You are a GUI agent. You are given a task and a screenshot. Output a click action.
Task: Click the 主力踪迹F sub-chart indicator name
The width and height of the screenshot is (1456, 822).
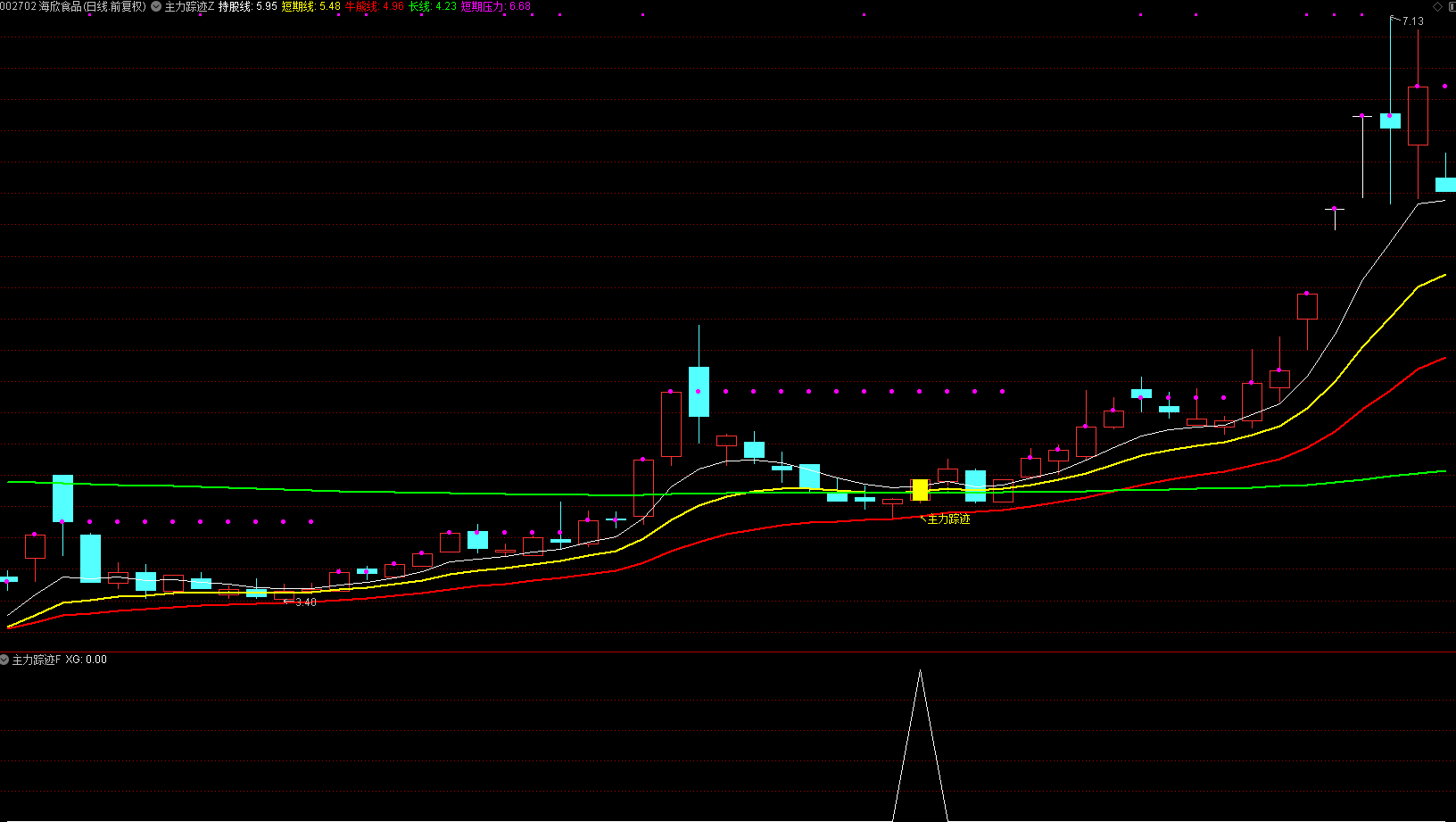[37, 660]
